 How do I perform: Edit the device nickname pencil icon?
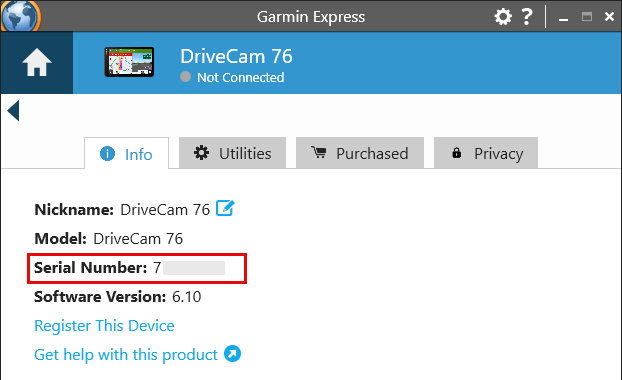pyautogui.click(x=225, y=208)
